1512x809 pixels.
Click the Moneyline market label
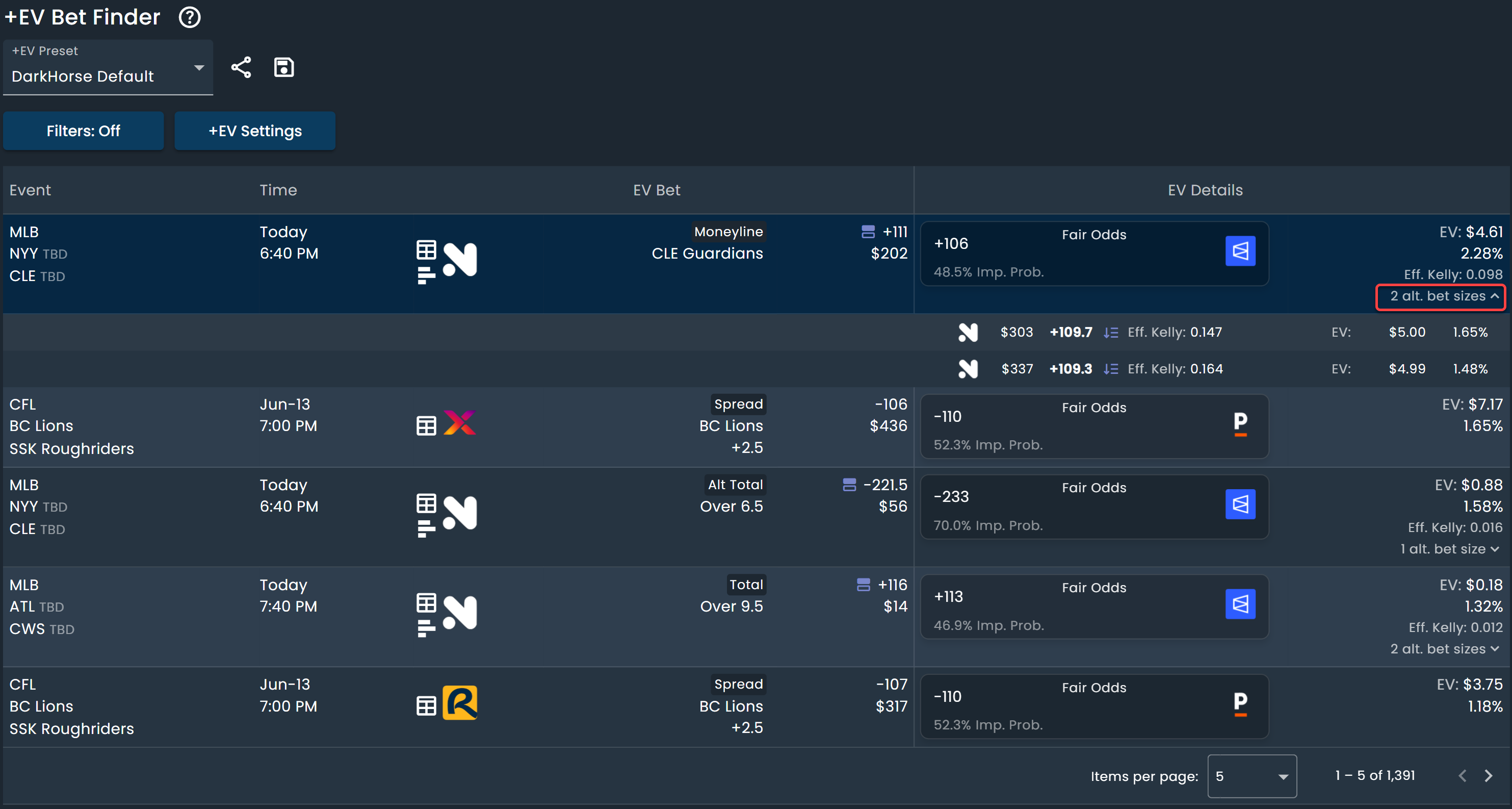[x=728, y=232]
